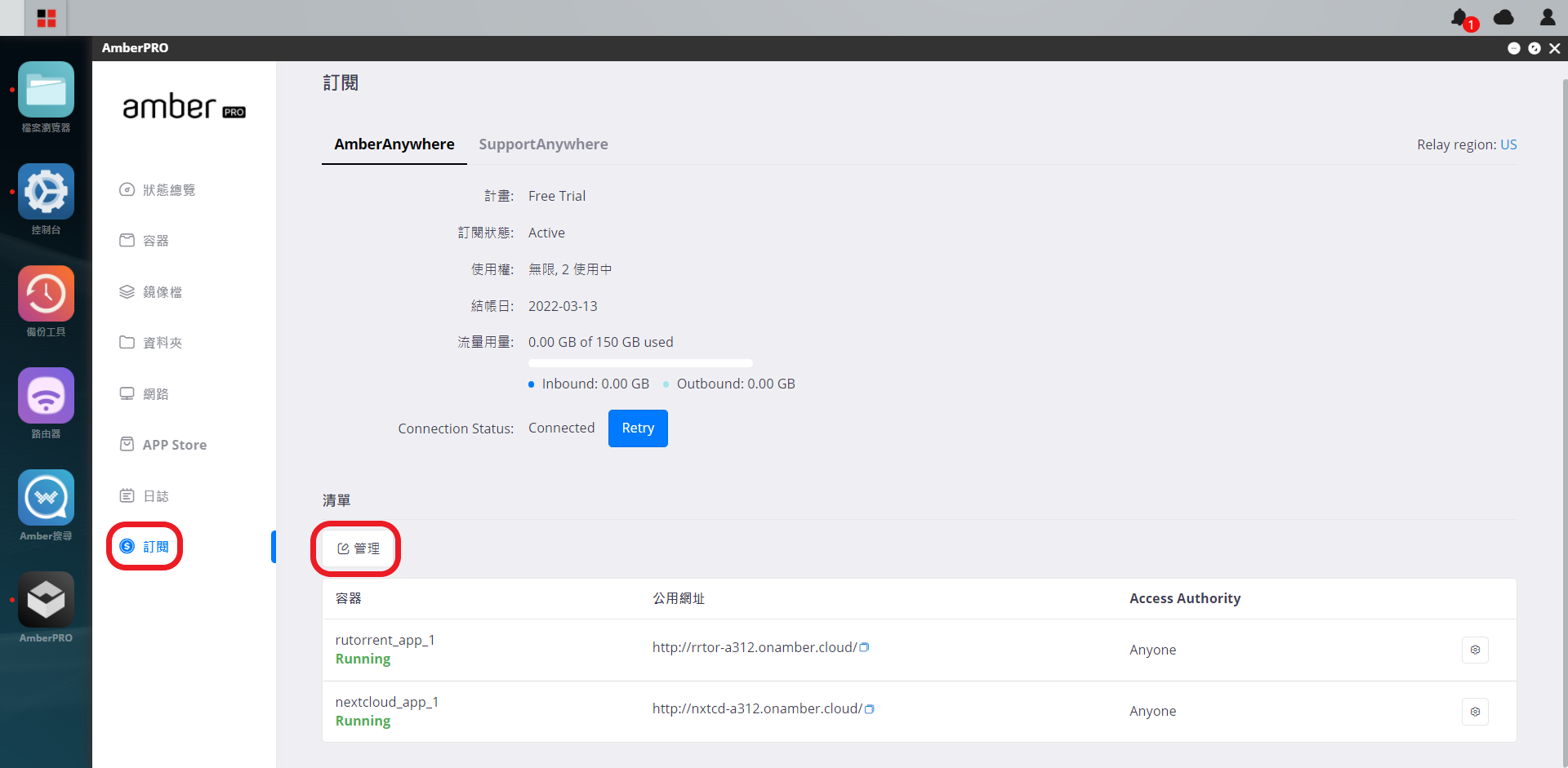Click Running status under rutorrent_app_1
Screen dimensions: 1568x768
363,659
